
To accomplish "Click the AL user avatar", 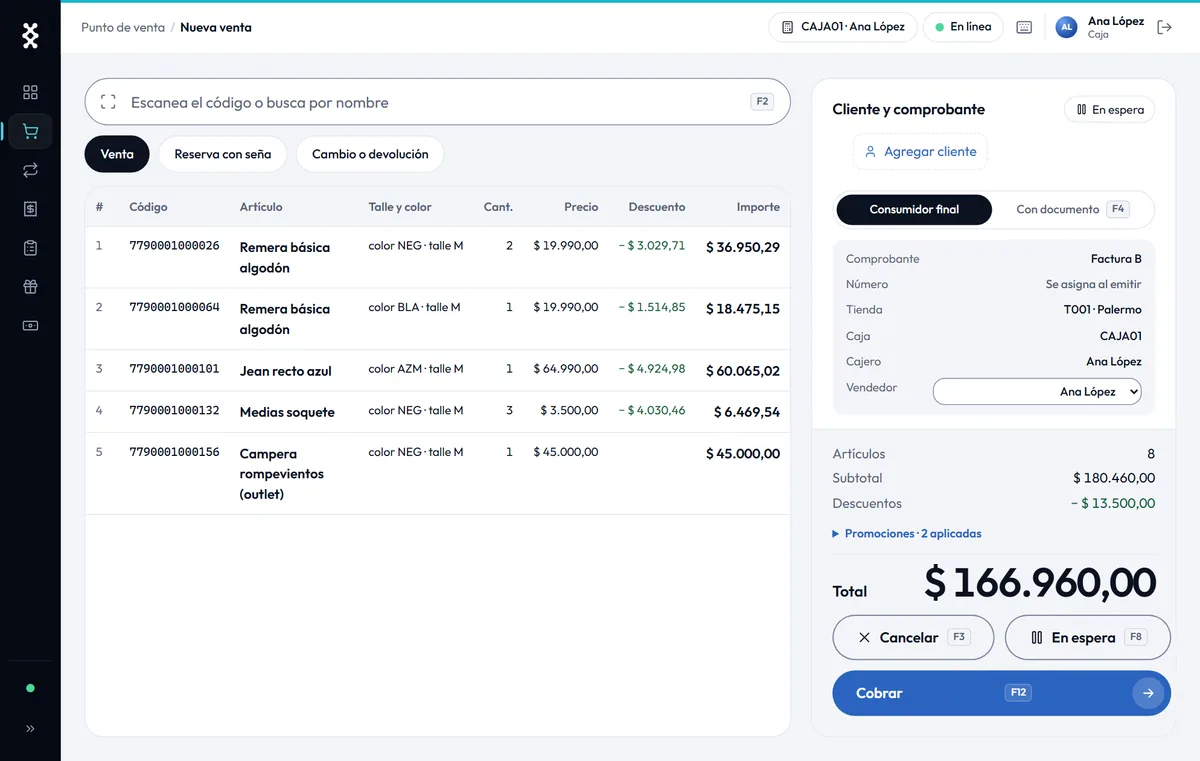I will point(1067,27).
